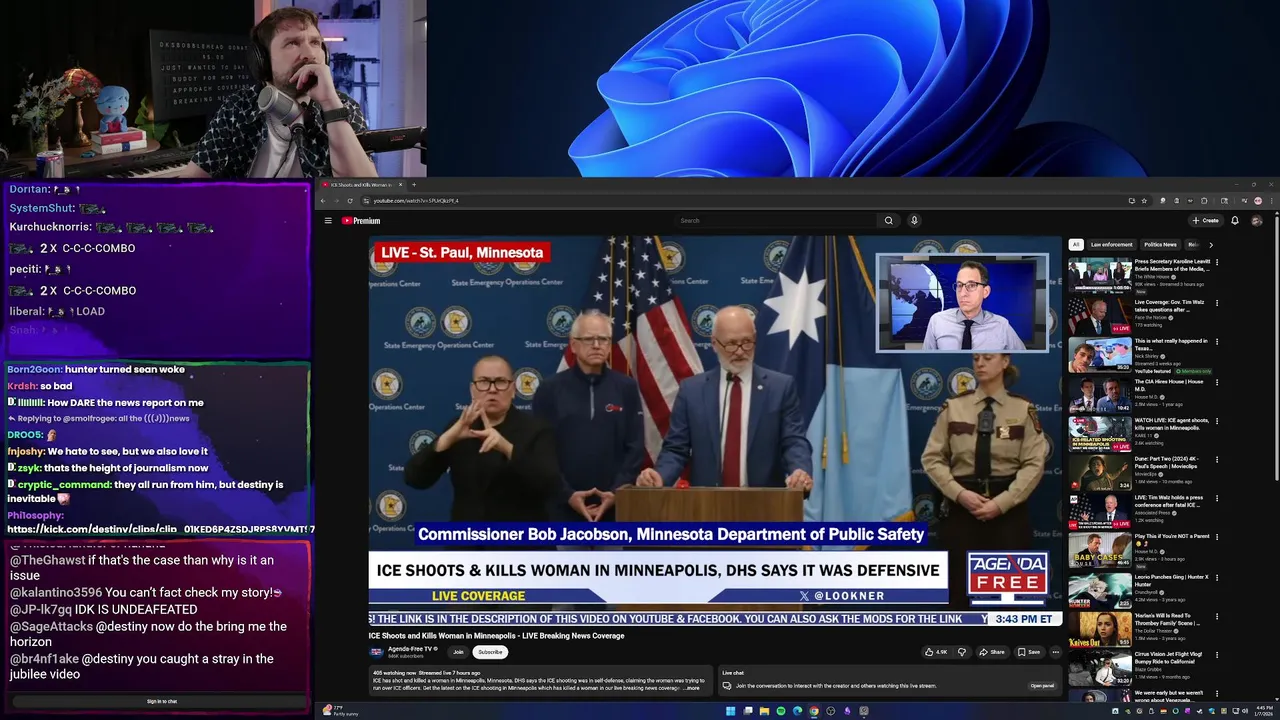This screenshot has width=1280, height=720.
Task: Open the kick.com clip link in chat
Action: click(x=161, y=529)
